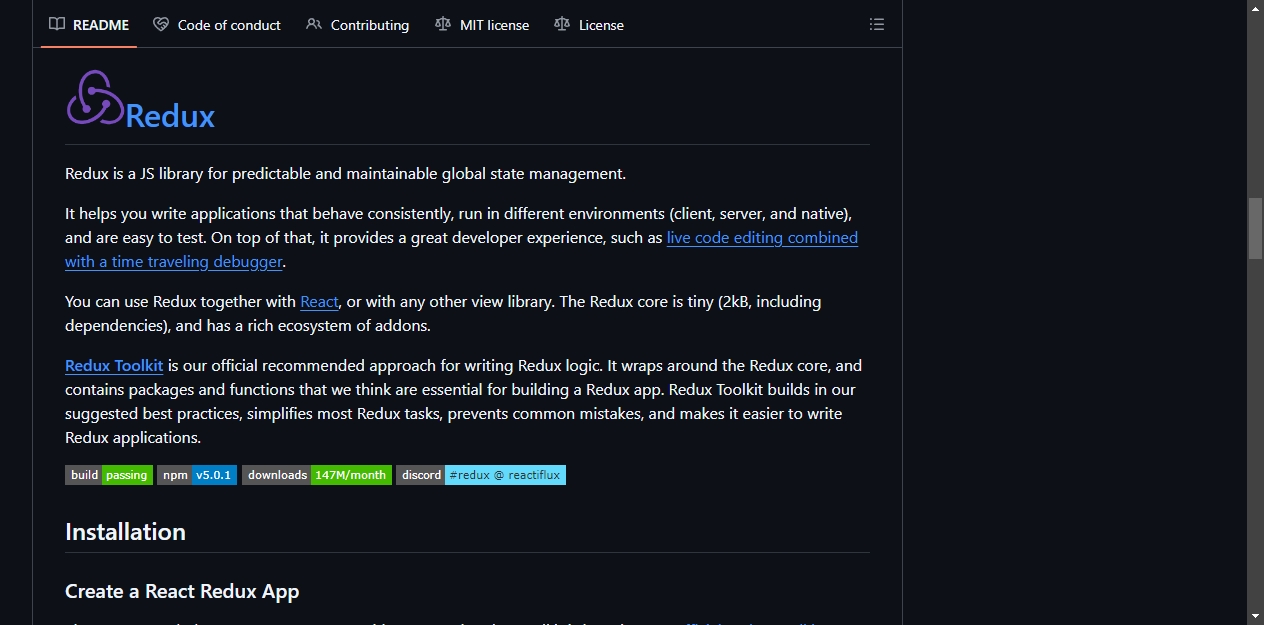The height and width of the screenshot is (625, 1264).
Task: Click the purple Redux logo
Action: click(95, 98)
